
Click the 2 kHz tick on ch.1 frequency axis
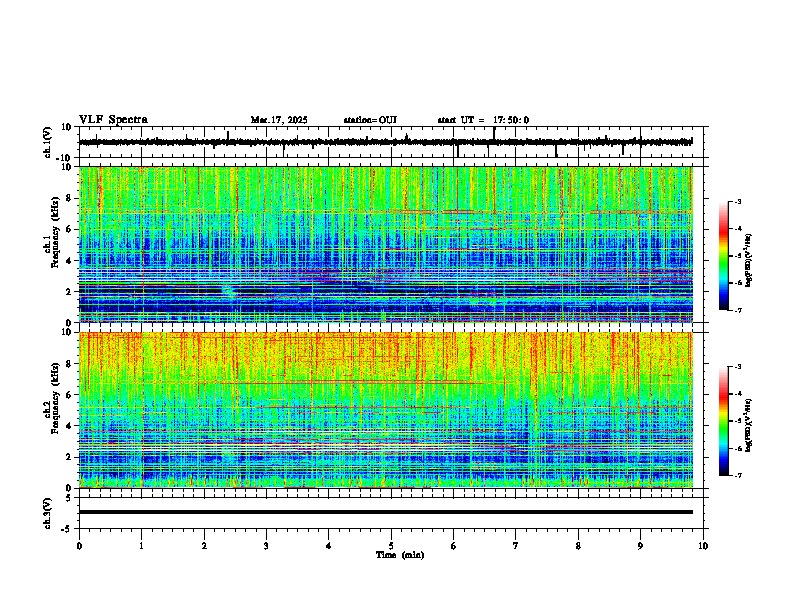70,292
